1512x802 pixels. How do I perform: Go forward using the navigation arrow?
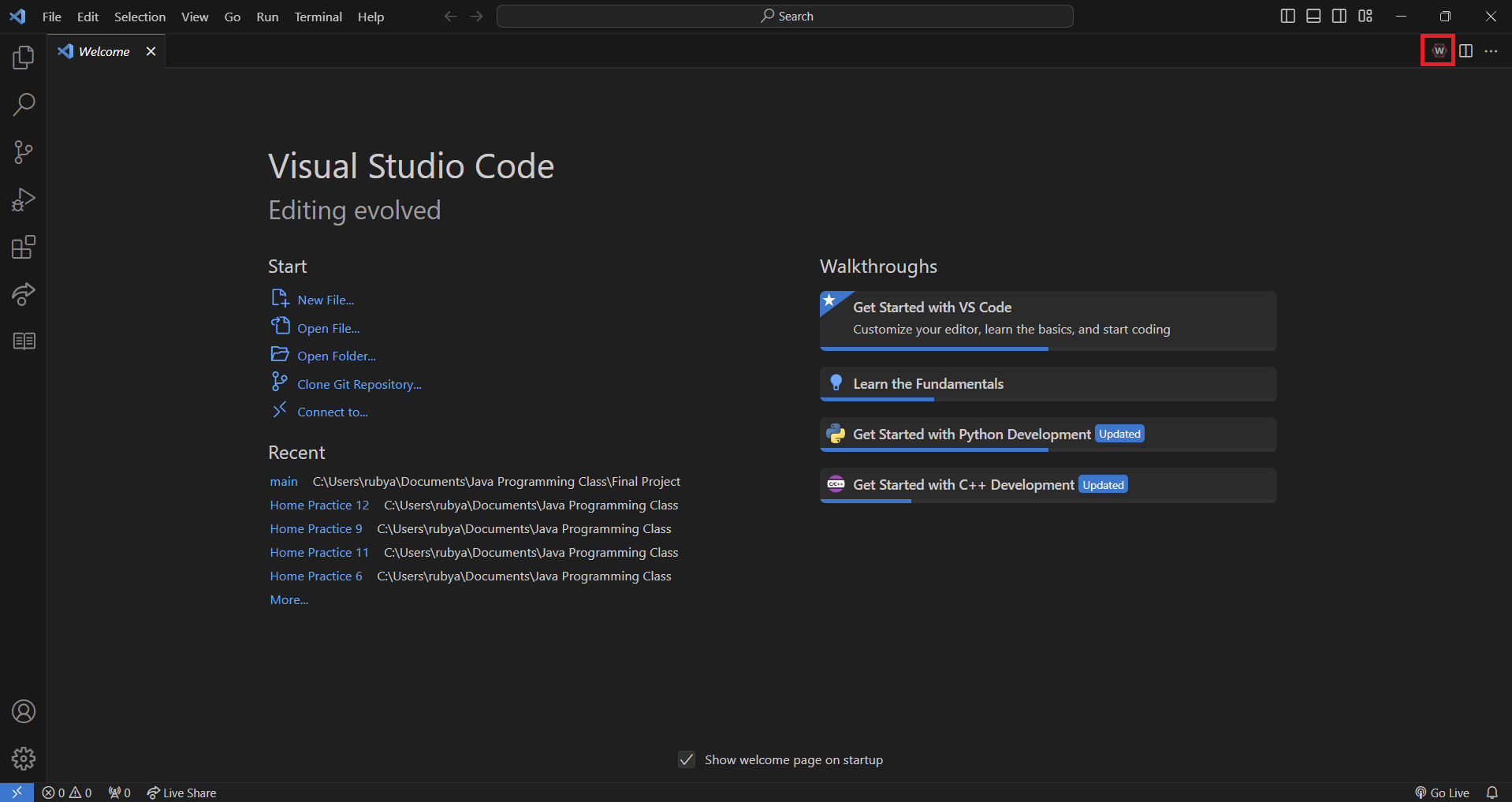click(x=476, y=16)
